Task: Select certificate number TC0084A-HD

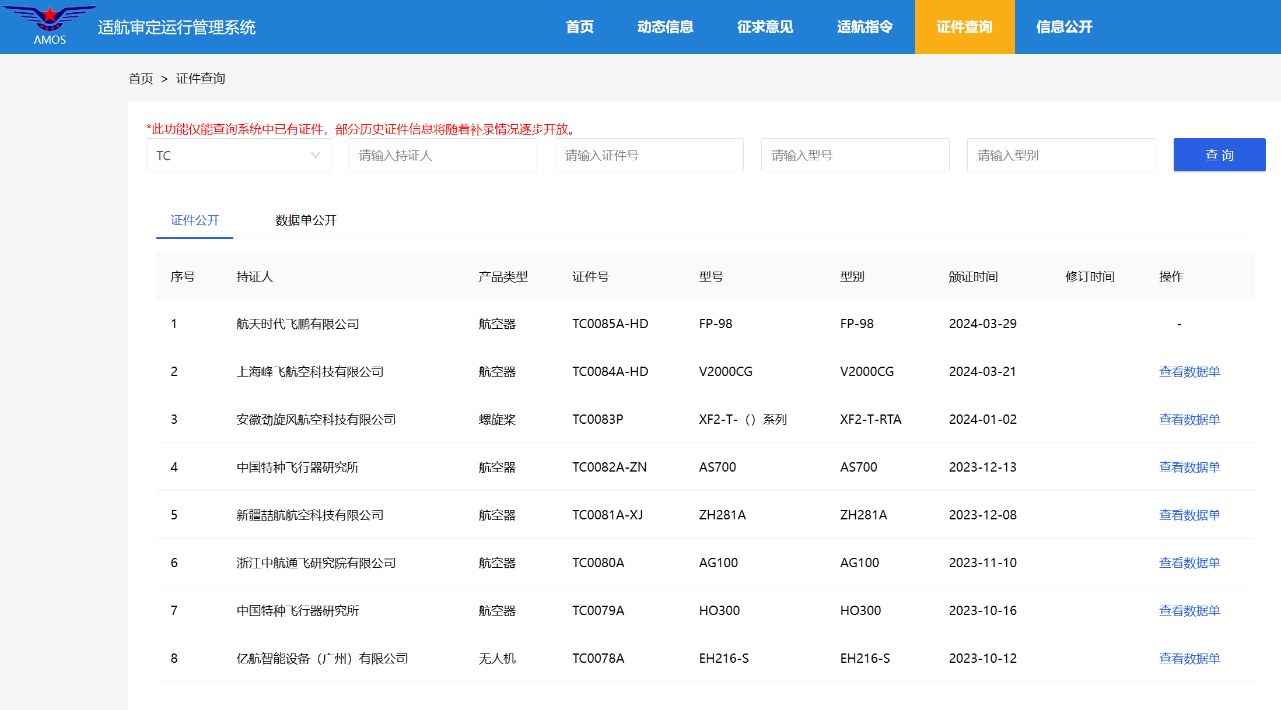Action: tap(610, 372)
